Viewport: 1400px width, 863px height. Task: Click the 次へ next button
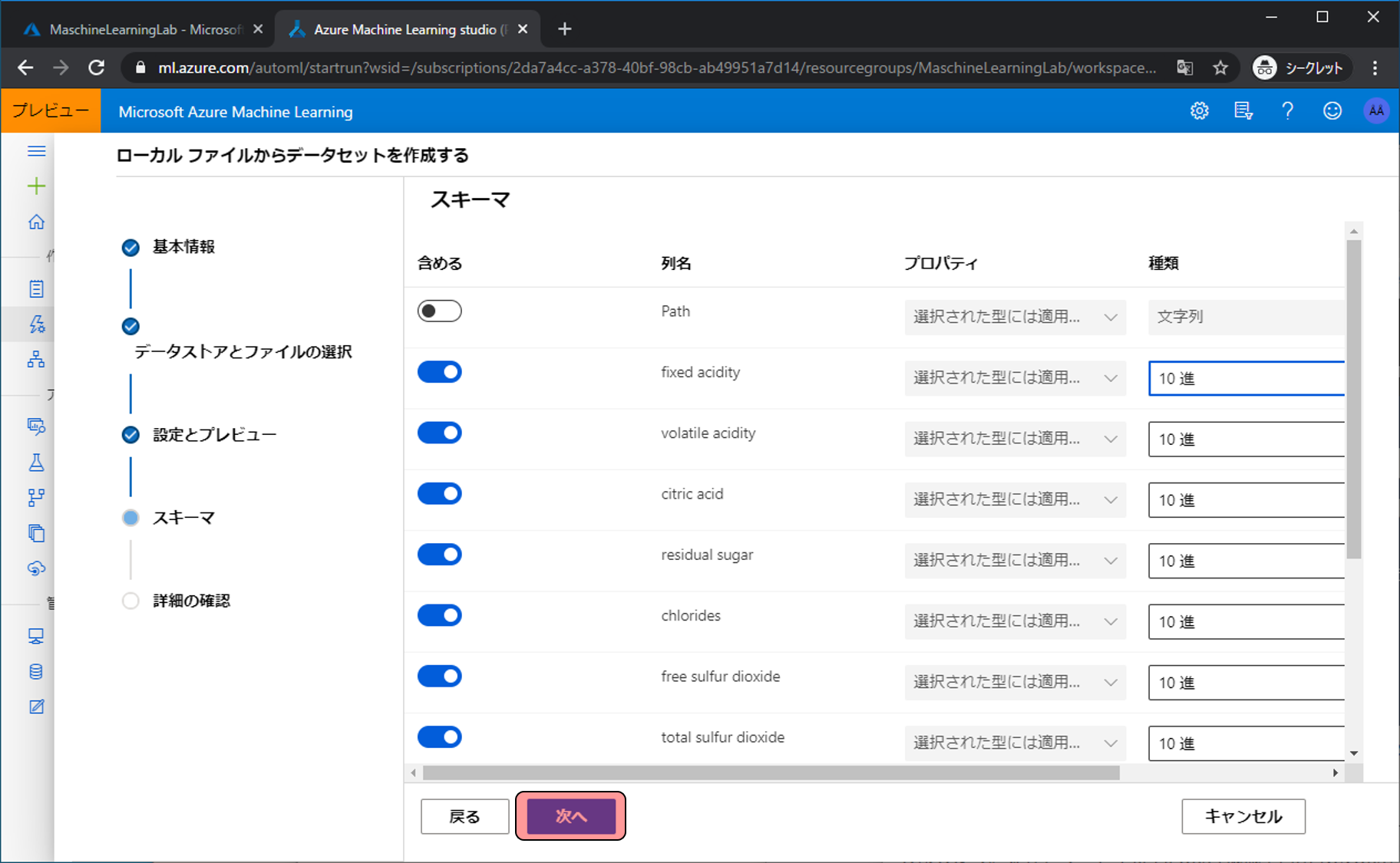pyautogui.click(x=570, y=816)
